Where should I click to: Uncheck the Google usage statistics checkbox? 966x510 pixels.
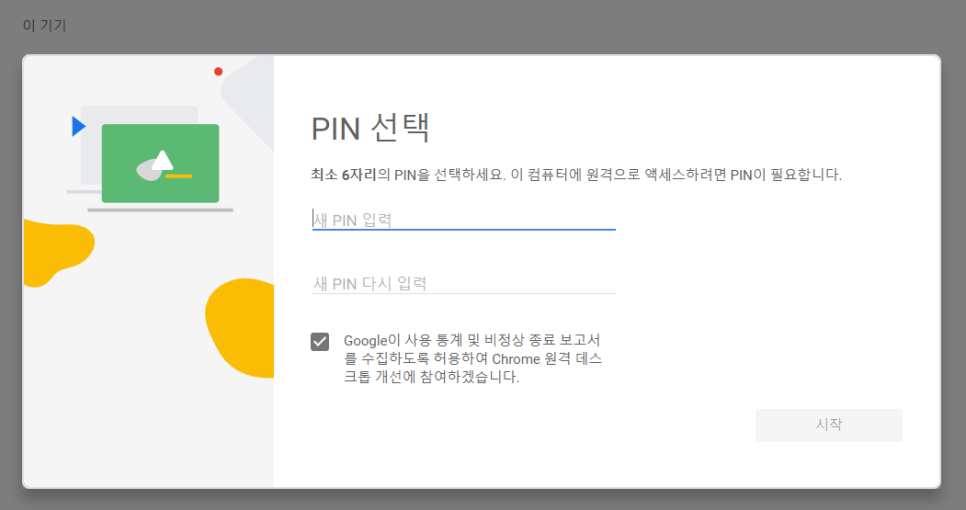coord(320,341)
